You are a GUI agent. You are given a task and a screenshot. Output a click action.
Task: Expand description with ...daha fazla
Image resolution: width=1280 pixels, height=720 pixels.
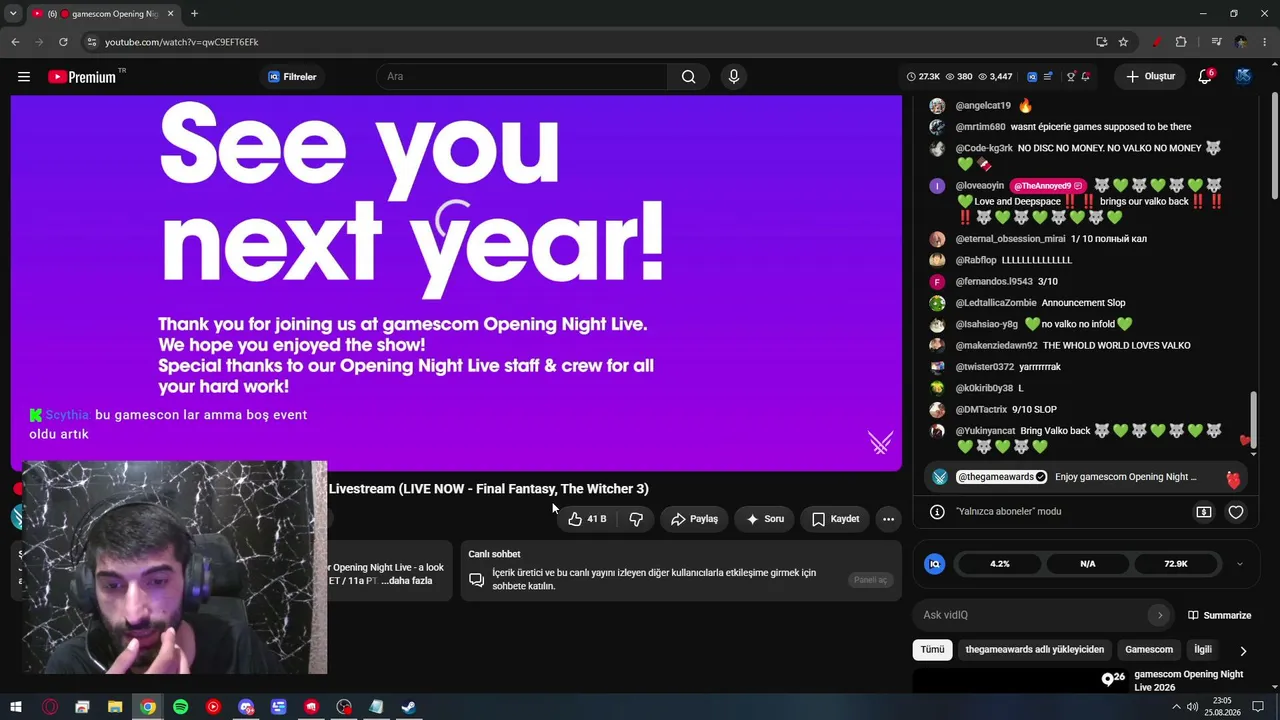(406, 581)
